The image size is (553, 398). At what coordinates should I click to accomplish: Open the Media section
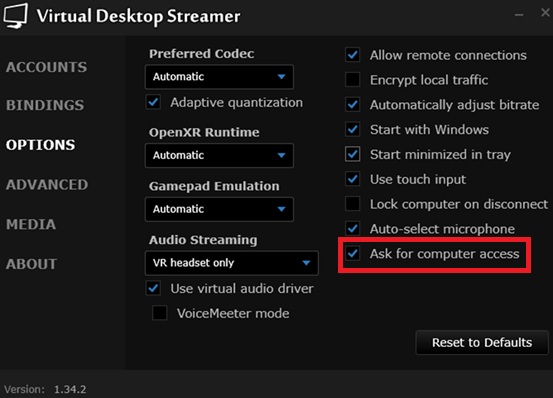point(31,224)
